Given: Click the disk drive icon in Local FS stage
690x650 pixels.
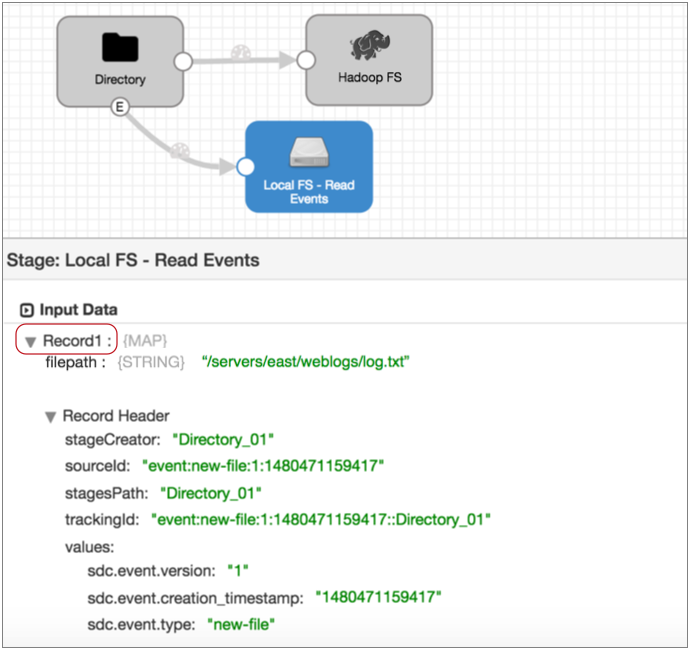Looking at the screenshot, I should coord(309,153).
